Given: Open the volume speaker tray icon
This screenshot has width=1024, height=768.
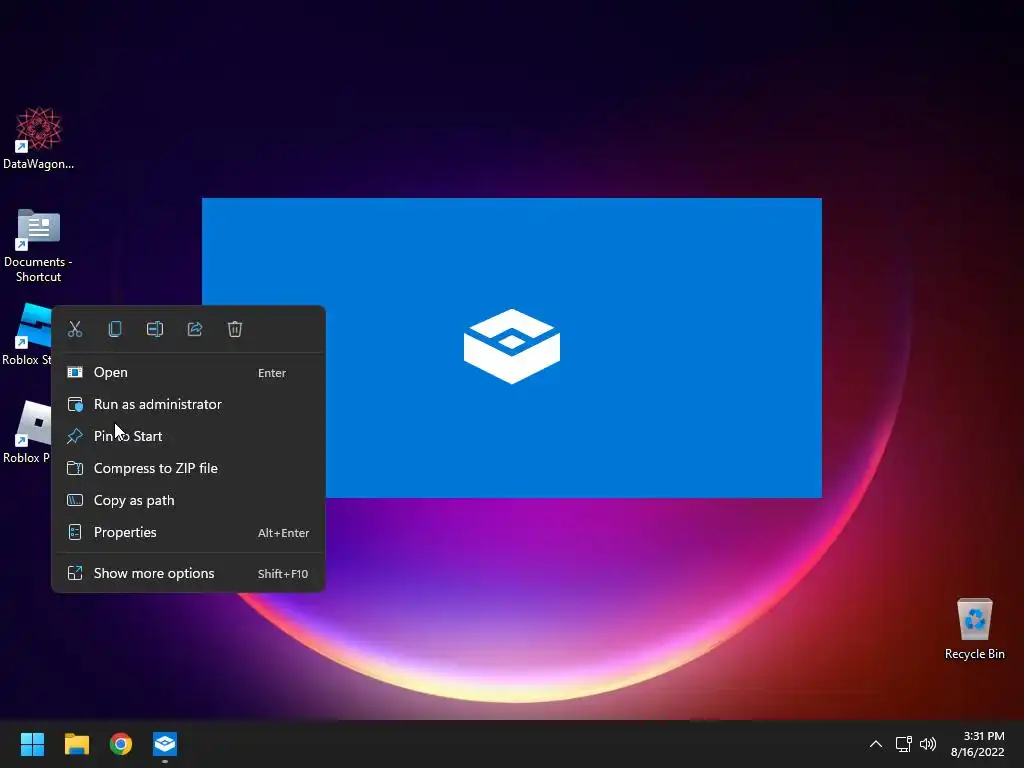Looking at the screenshot, I should 928,744.
